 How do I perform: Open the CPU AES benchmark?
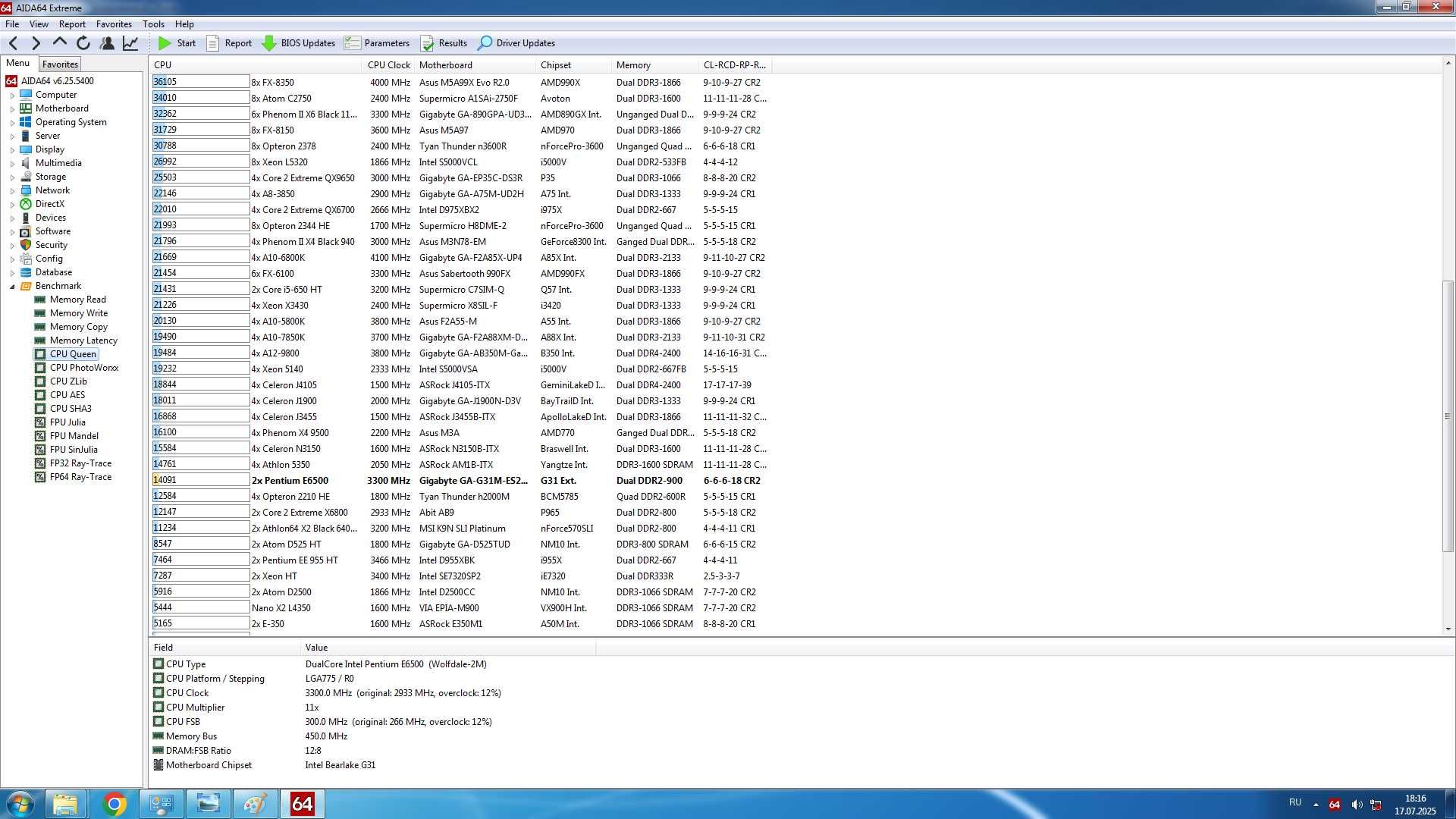coord(67,395)
